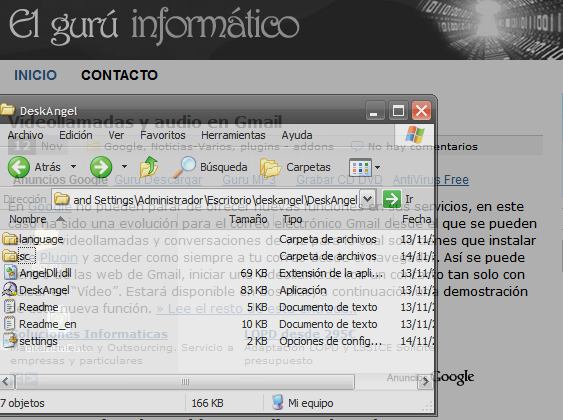This screenshot has width=563, height=420.
Task: Select the Readme text document icon
Action: [9, 307]
